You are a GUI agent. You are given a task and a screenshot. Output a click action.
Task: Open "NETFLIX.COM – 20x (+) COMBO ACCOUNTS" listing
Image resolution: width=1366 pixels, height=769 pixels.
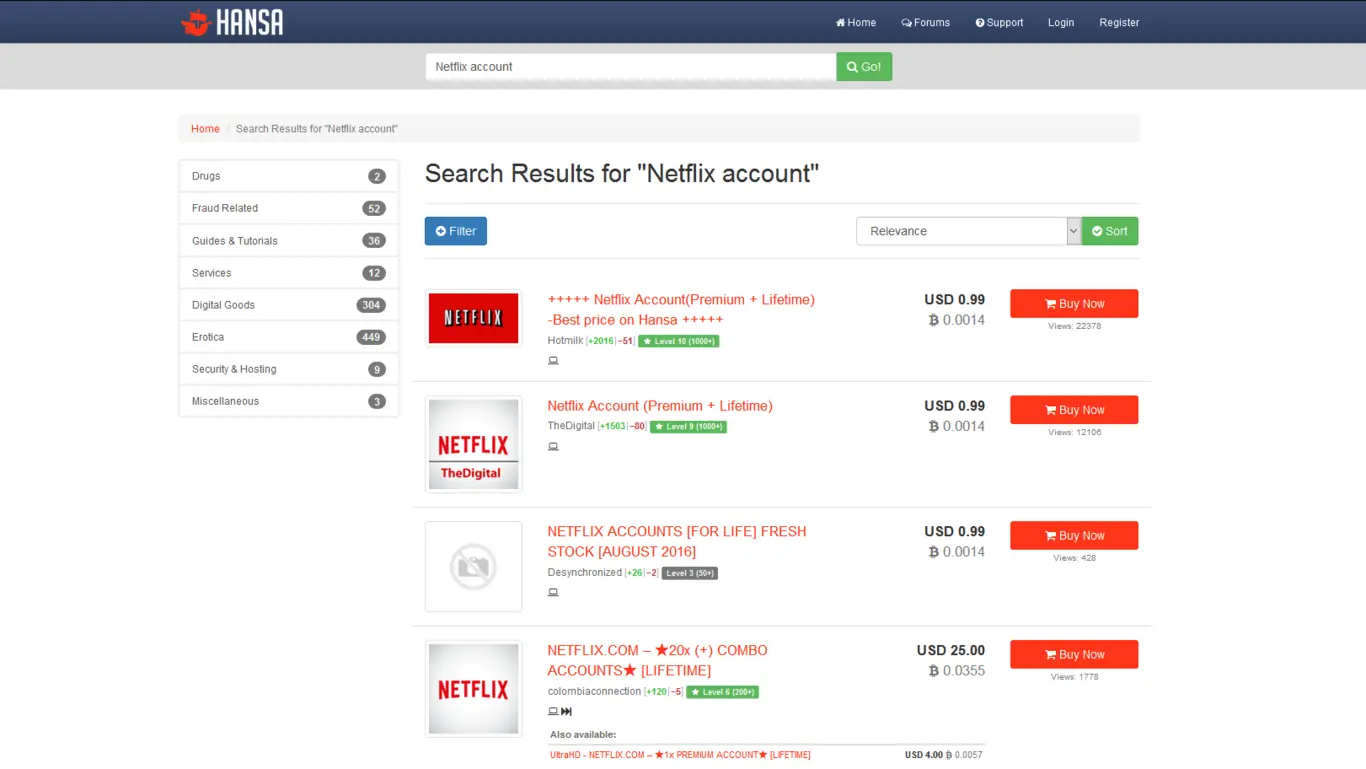[658, 661]
